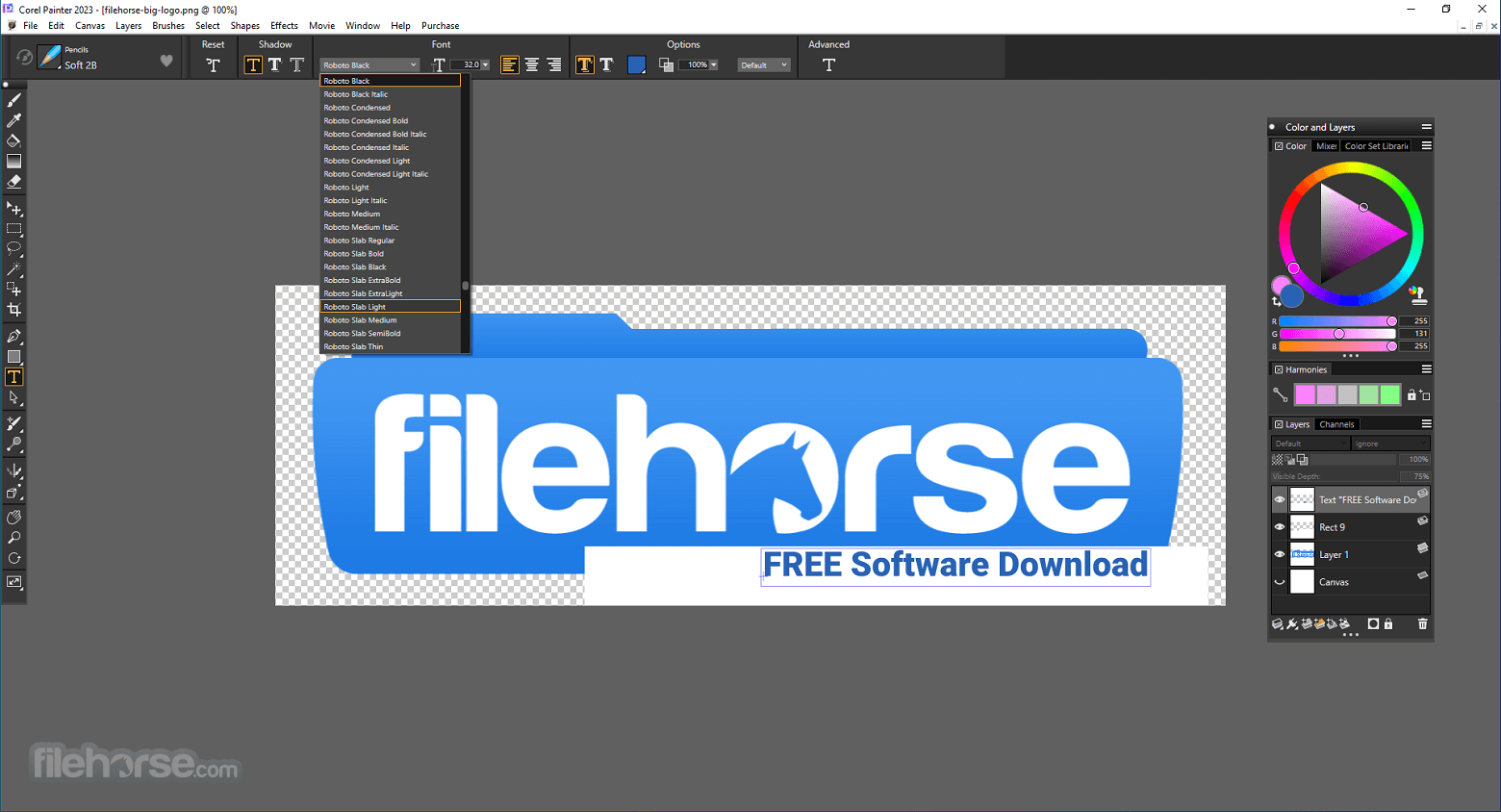Open the 100% opacity dropdown
Screen dimensions: 1501x812
[714, 65]
